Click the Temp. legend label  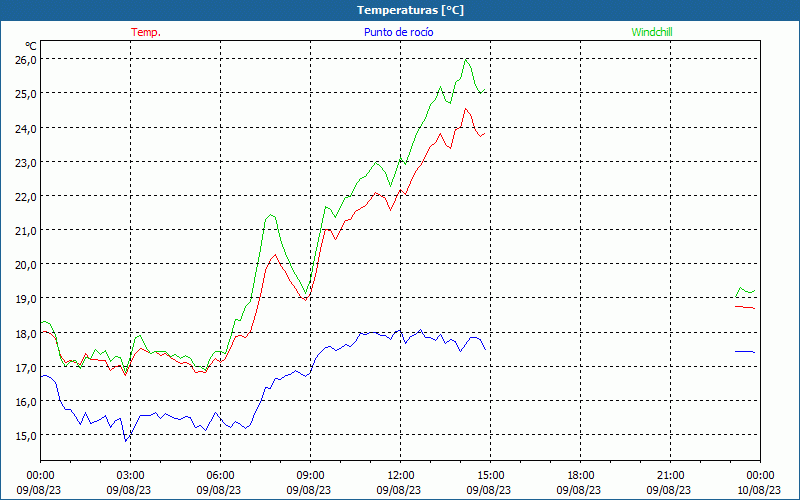click(x=146, y=32)
